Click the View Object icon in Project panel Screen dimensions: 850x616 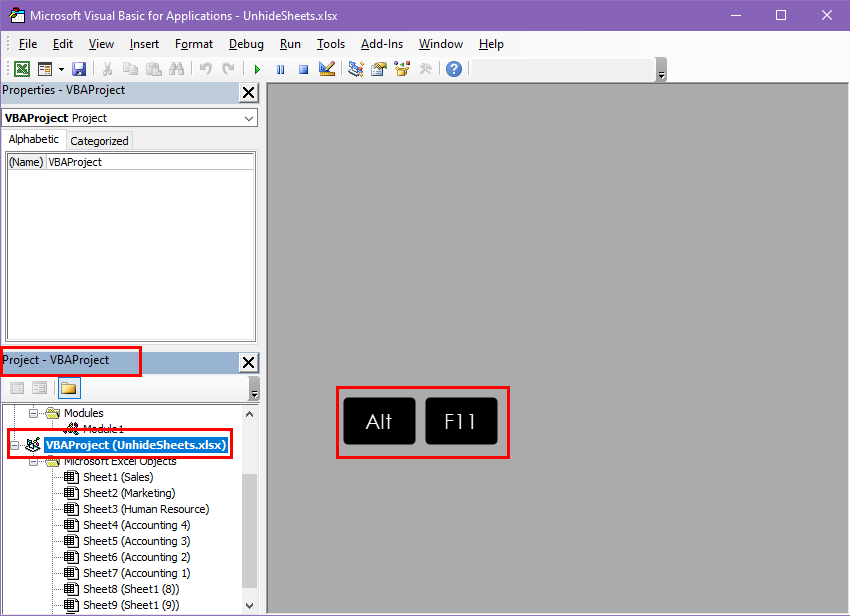click(40, 388)
